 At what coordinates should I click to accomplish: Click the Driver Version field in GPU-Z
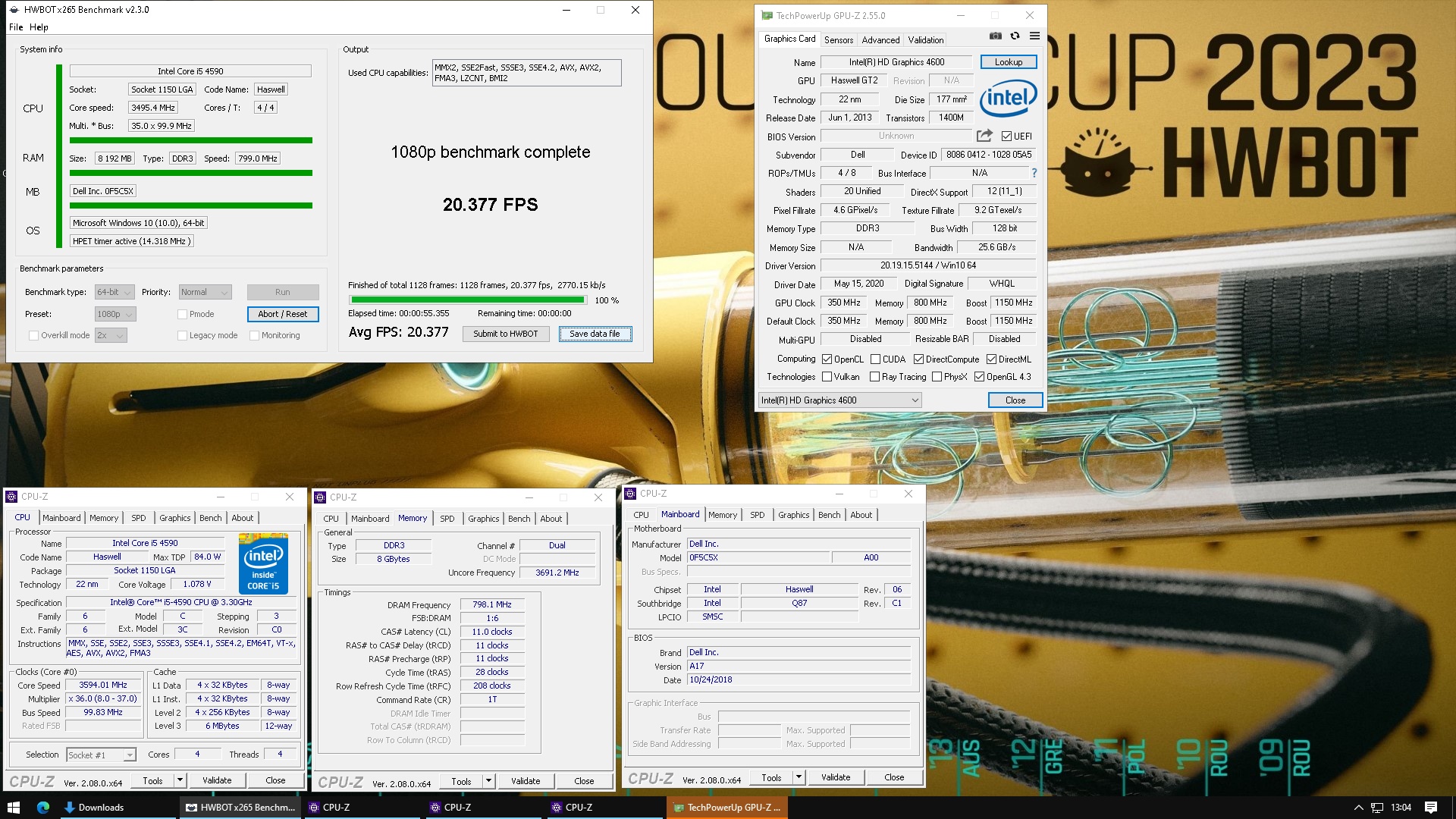928,265
